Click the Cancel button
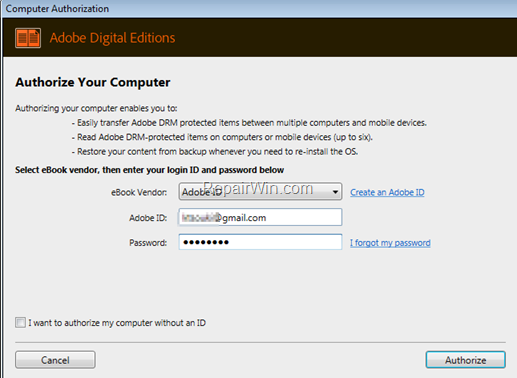The image size is (517, 378). pos(55,360)
